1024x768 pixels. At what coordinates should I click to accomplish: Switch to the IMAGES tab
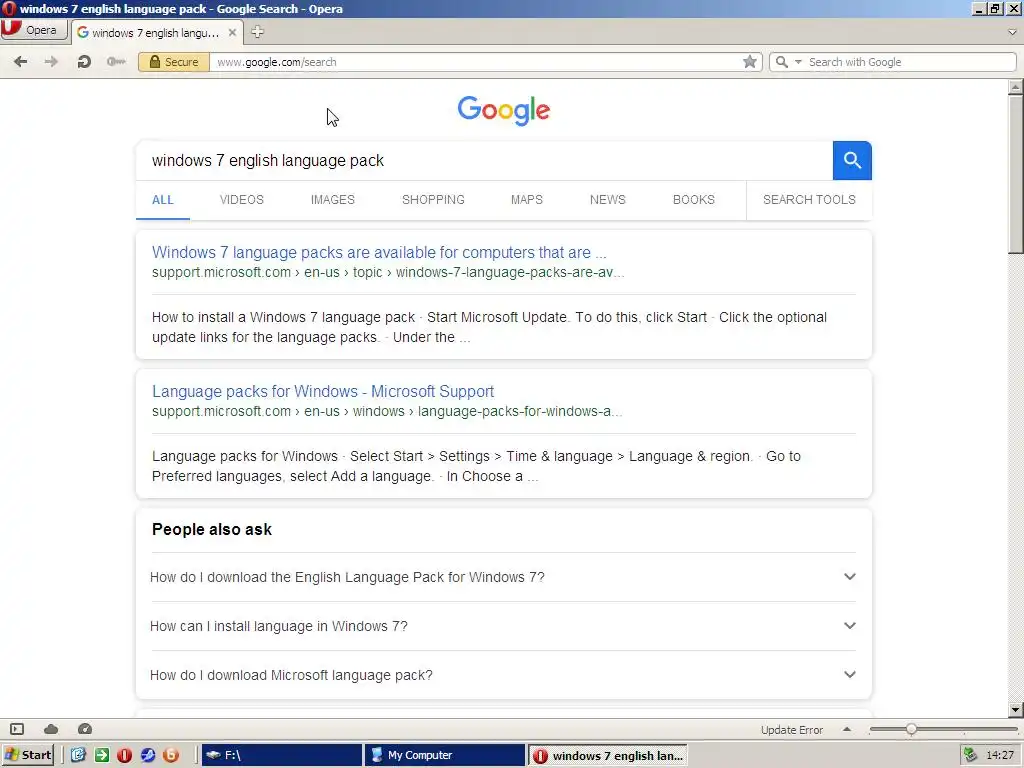[x=332, y=200]
